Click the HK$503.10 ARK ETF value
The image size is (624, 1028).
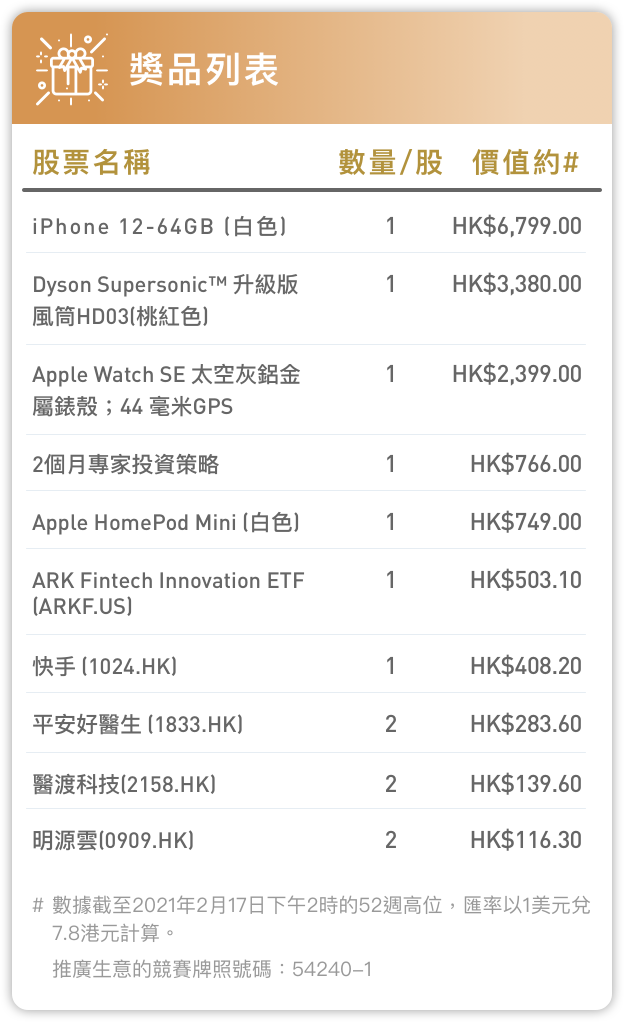tap(525, 580)
